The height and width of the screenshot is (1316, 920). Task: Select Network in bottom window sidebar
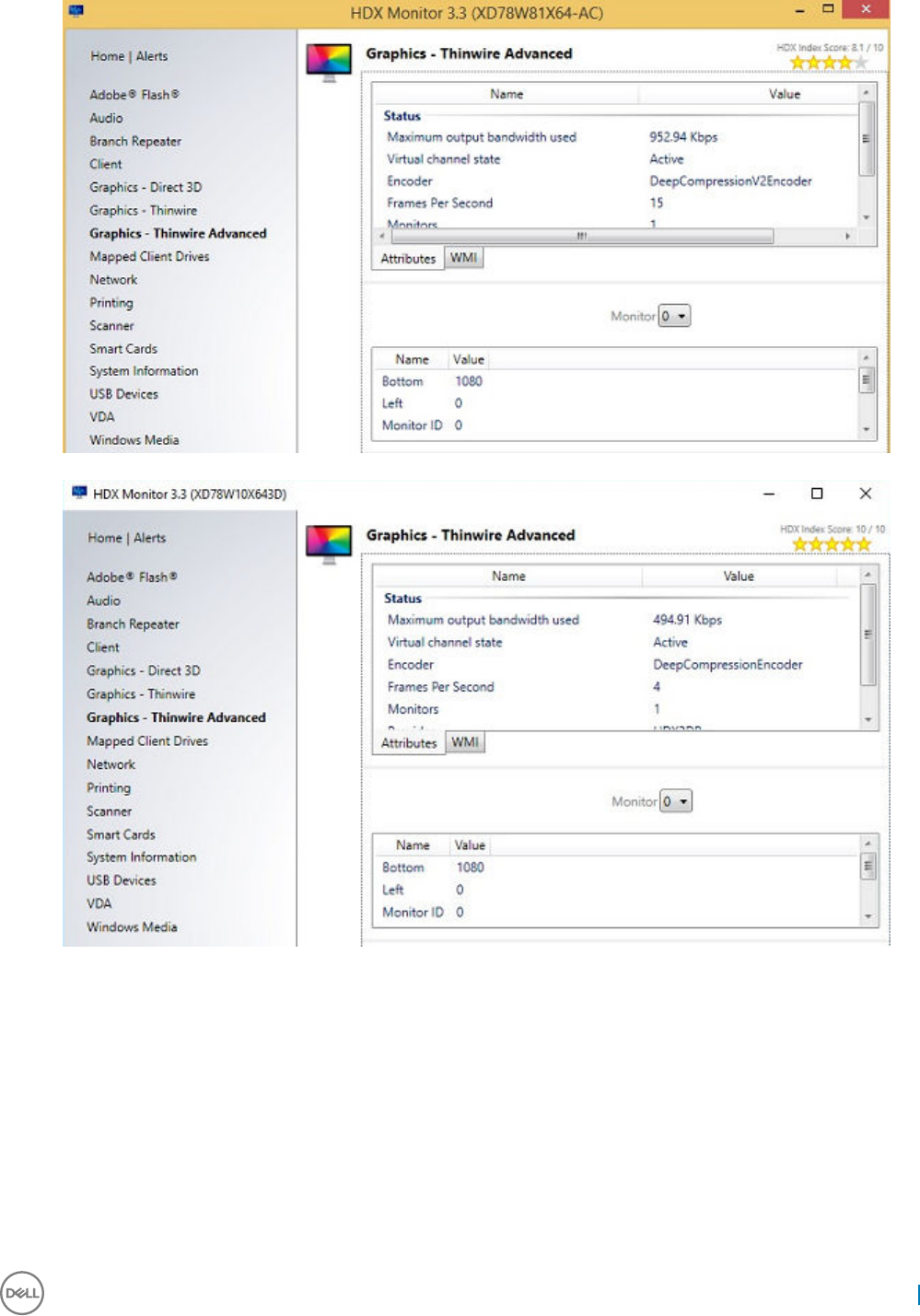[x=111, y=764]
